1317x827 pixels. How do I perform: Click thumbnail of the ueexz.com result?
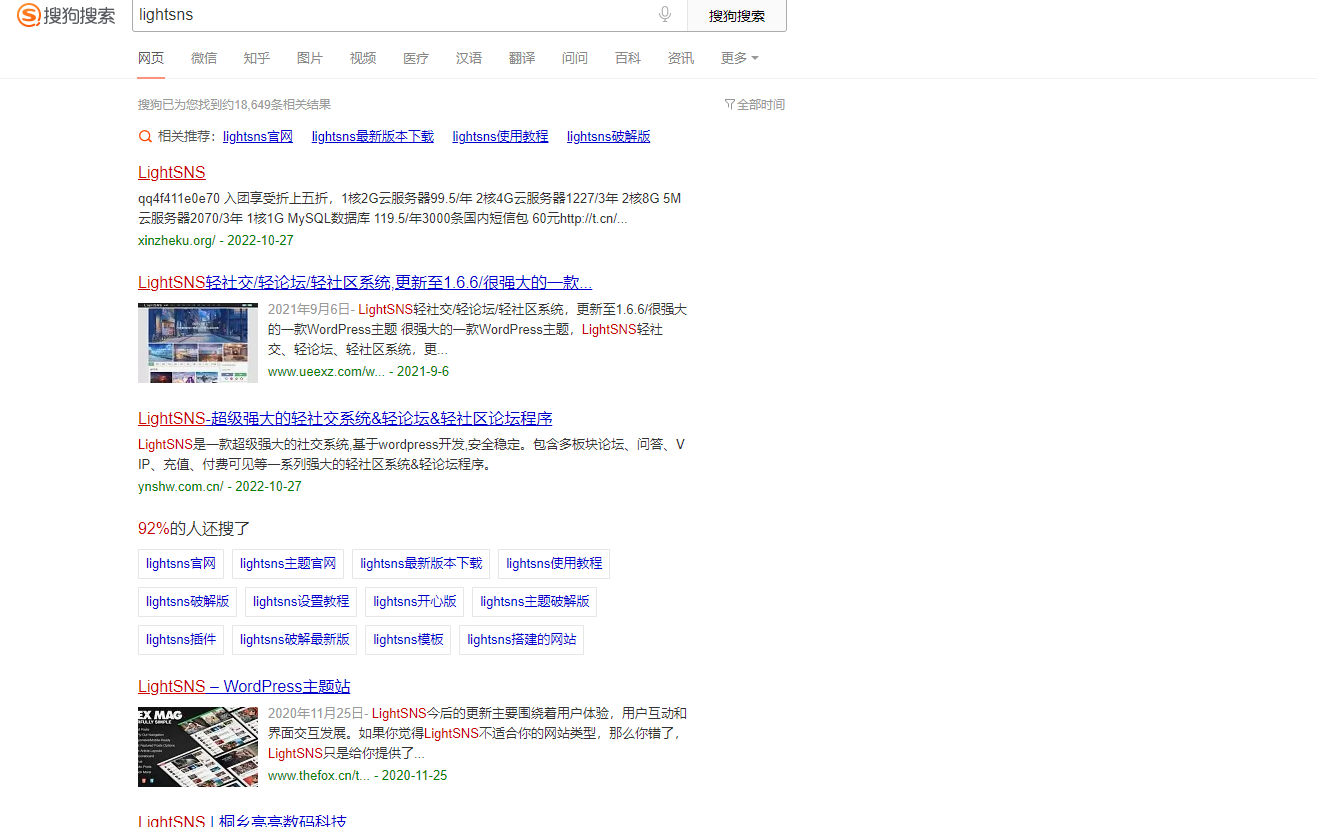coord(198,343)
